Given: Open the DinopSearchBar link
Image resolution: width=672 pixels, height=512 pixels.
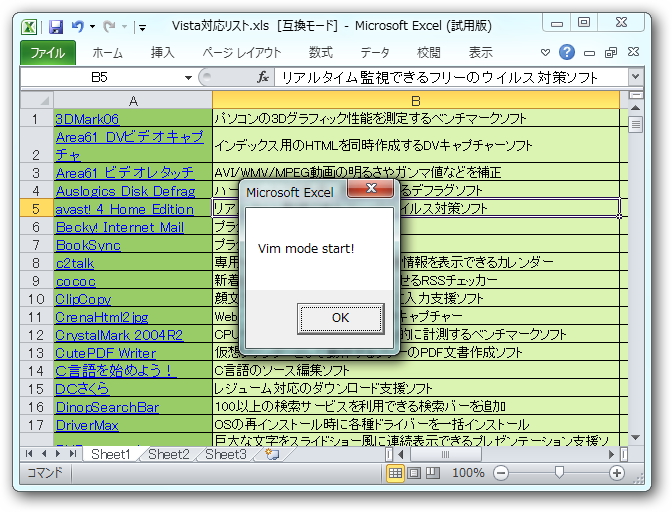Looking at the screenshot, I should tap(107, 407).
